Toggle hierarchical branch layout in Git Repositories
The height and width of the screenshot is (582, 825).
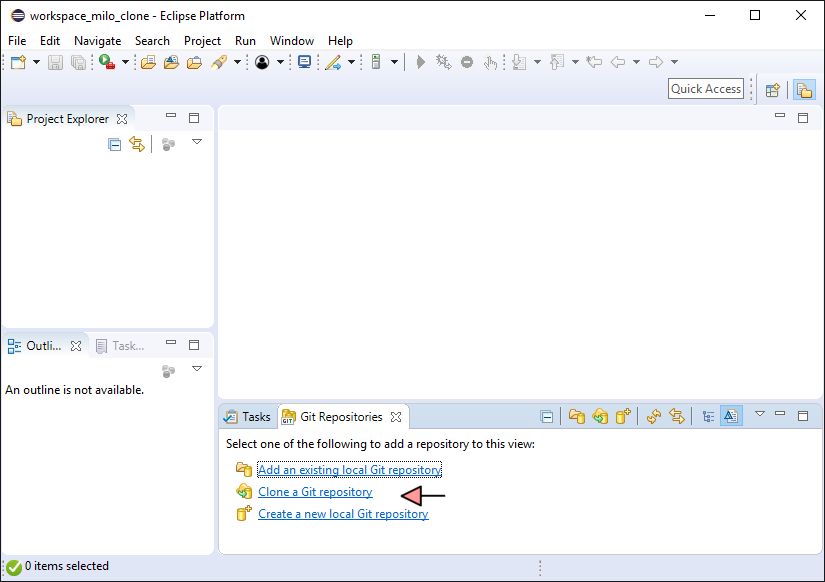pos(708,417)
